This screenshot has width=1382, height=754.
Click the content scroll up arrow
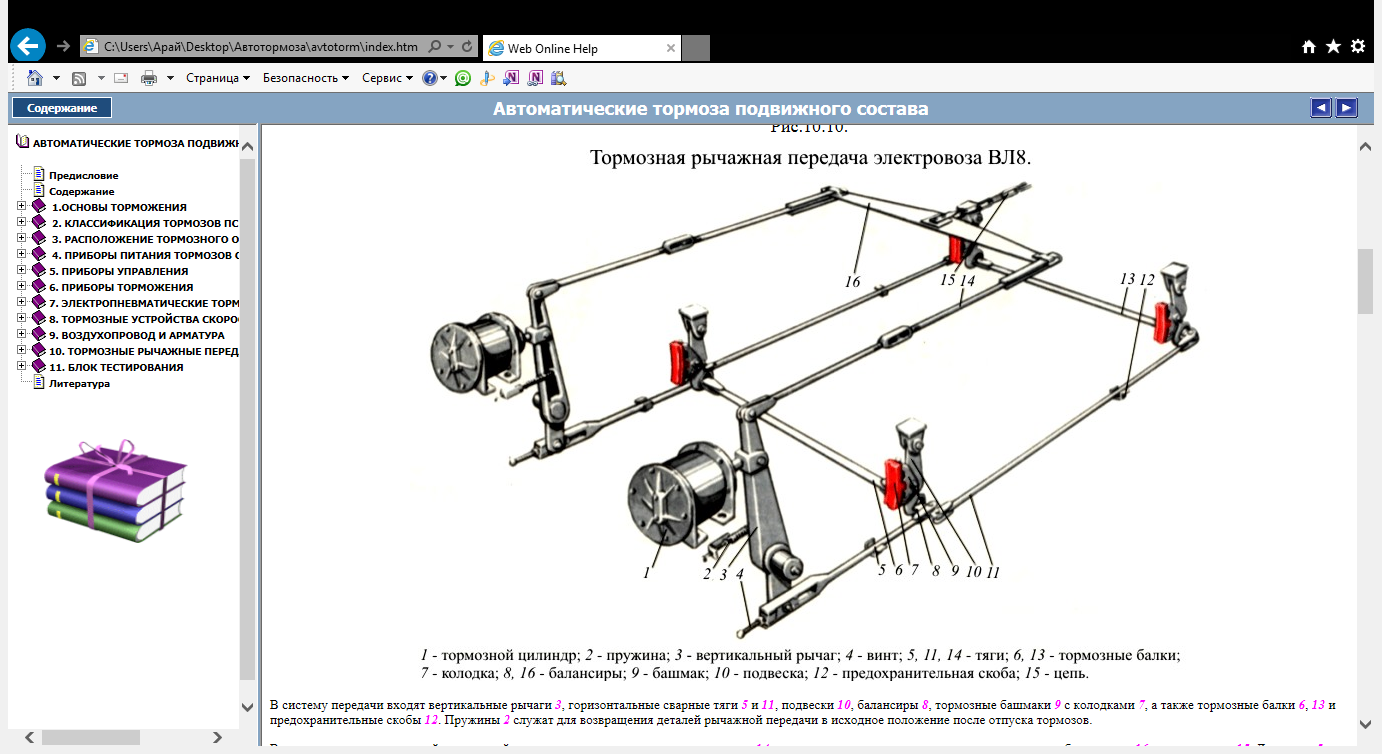pyautogui.click(x=1365, y=146)
